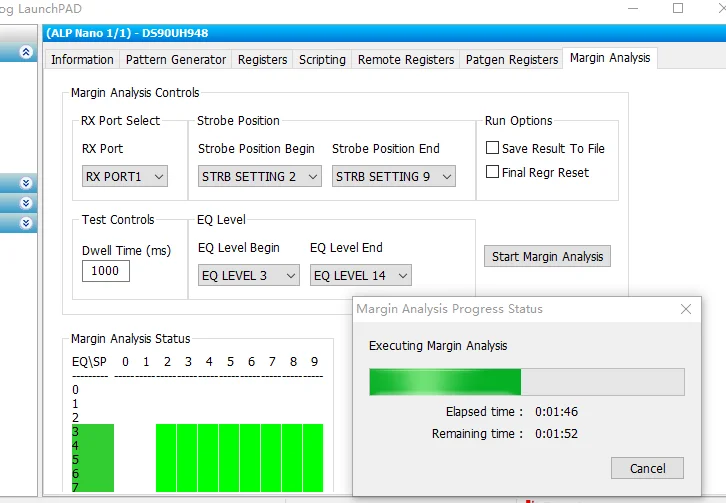726x503 pixels.
Task: Click Start Margin Analysis button
Action: click(x=547, y=256)
